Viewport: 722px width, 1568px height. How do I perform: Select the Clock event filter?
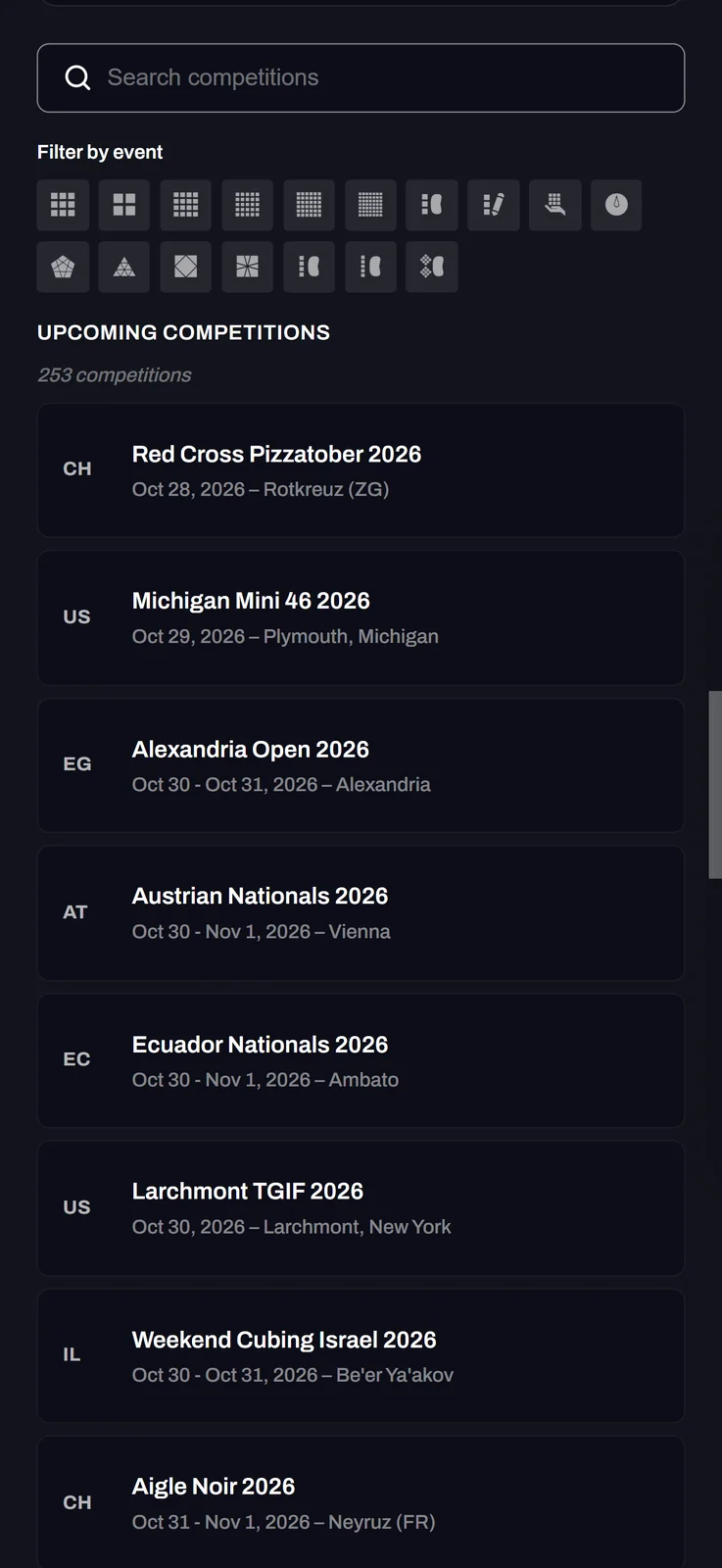point(616,205)
